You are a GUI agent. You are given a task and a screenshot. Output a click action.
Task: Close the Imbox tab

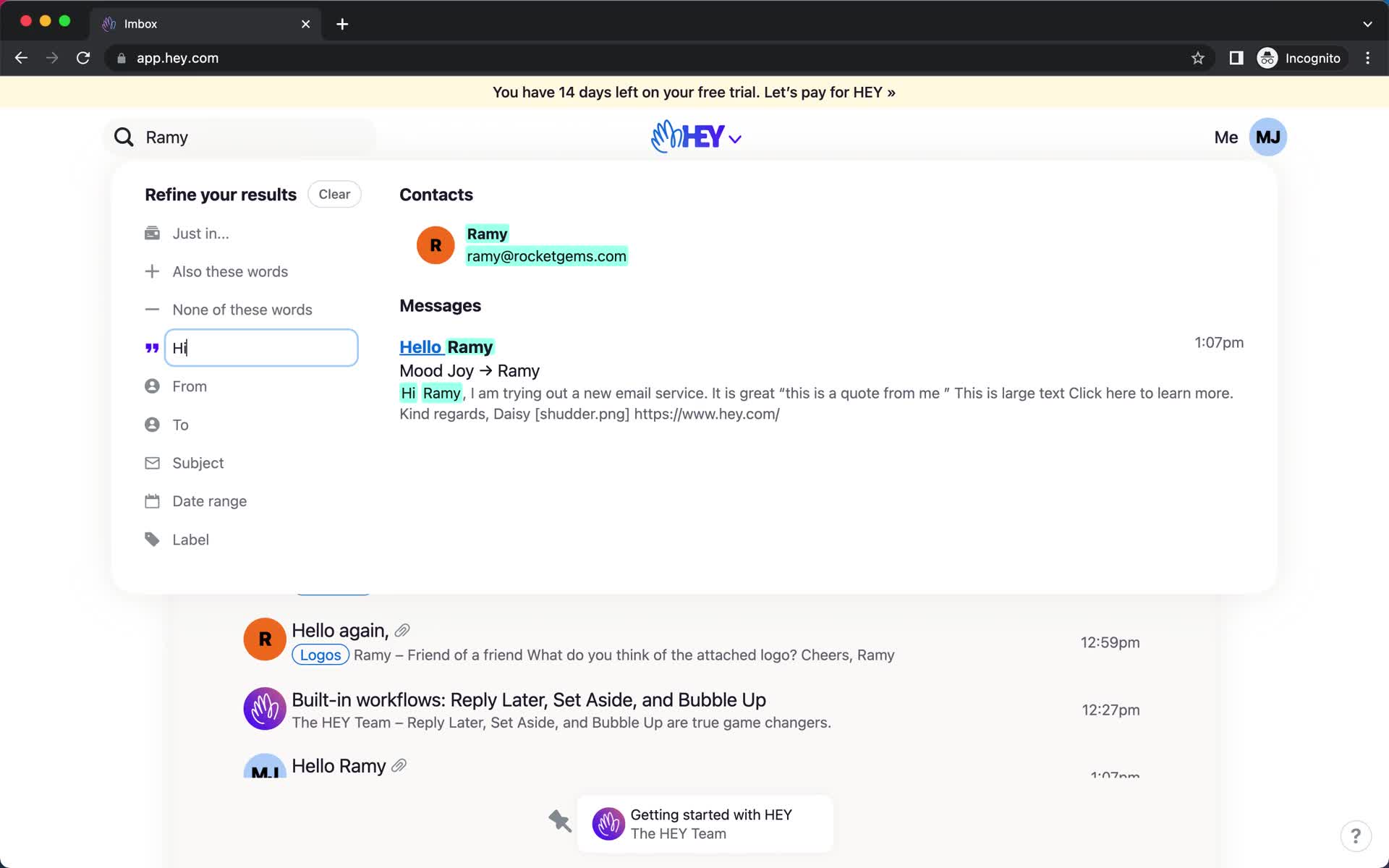coord(306,24)
